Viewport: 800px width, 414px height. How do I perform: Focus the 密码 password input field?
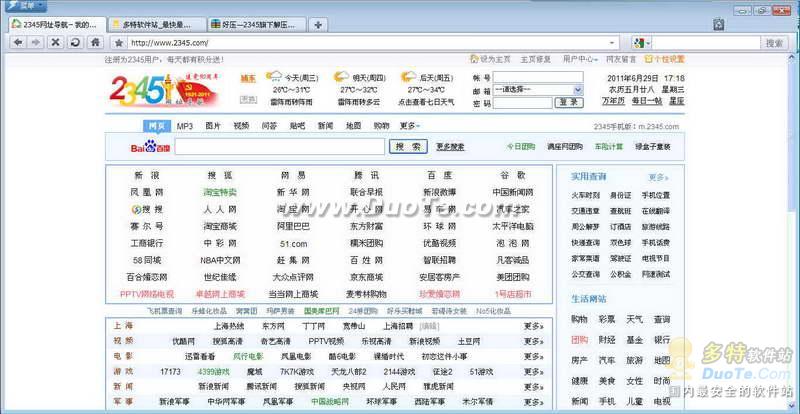pos(523,103)
